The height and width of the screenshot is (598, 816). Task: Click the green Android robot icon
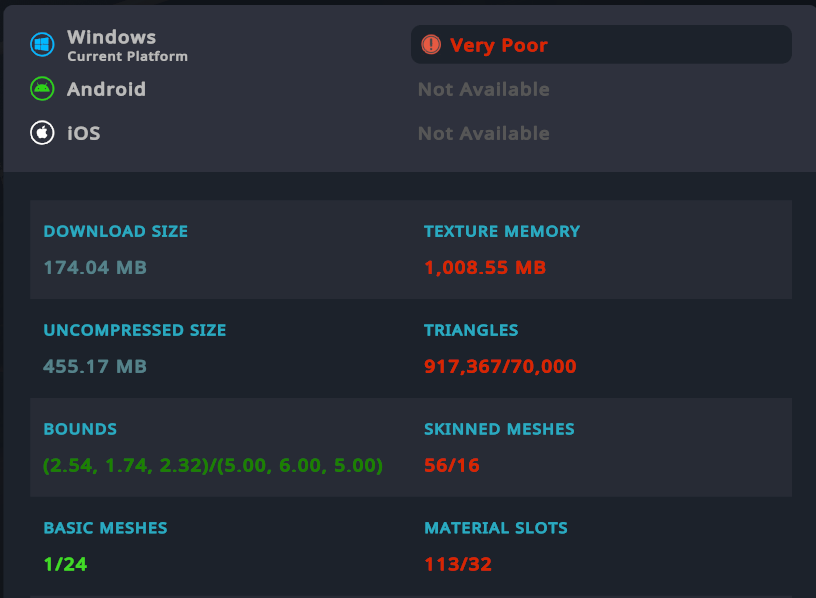[42, 89]
